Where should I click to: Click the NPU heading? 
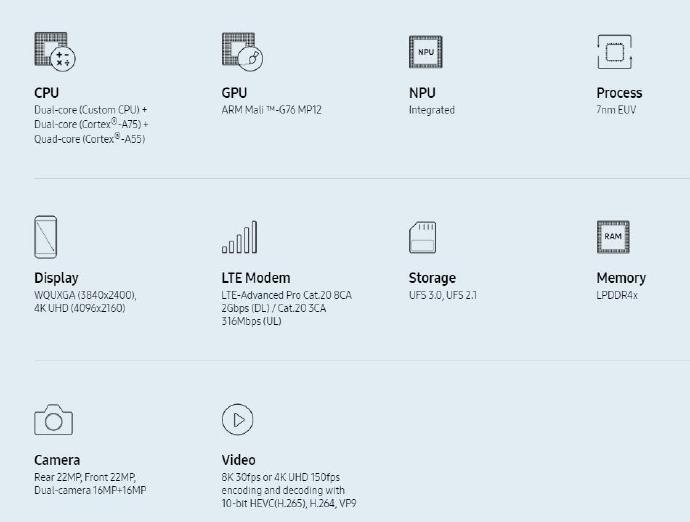(x=422, y=93)
